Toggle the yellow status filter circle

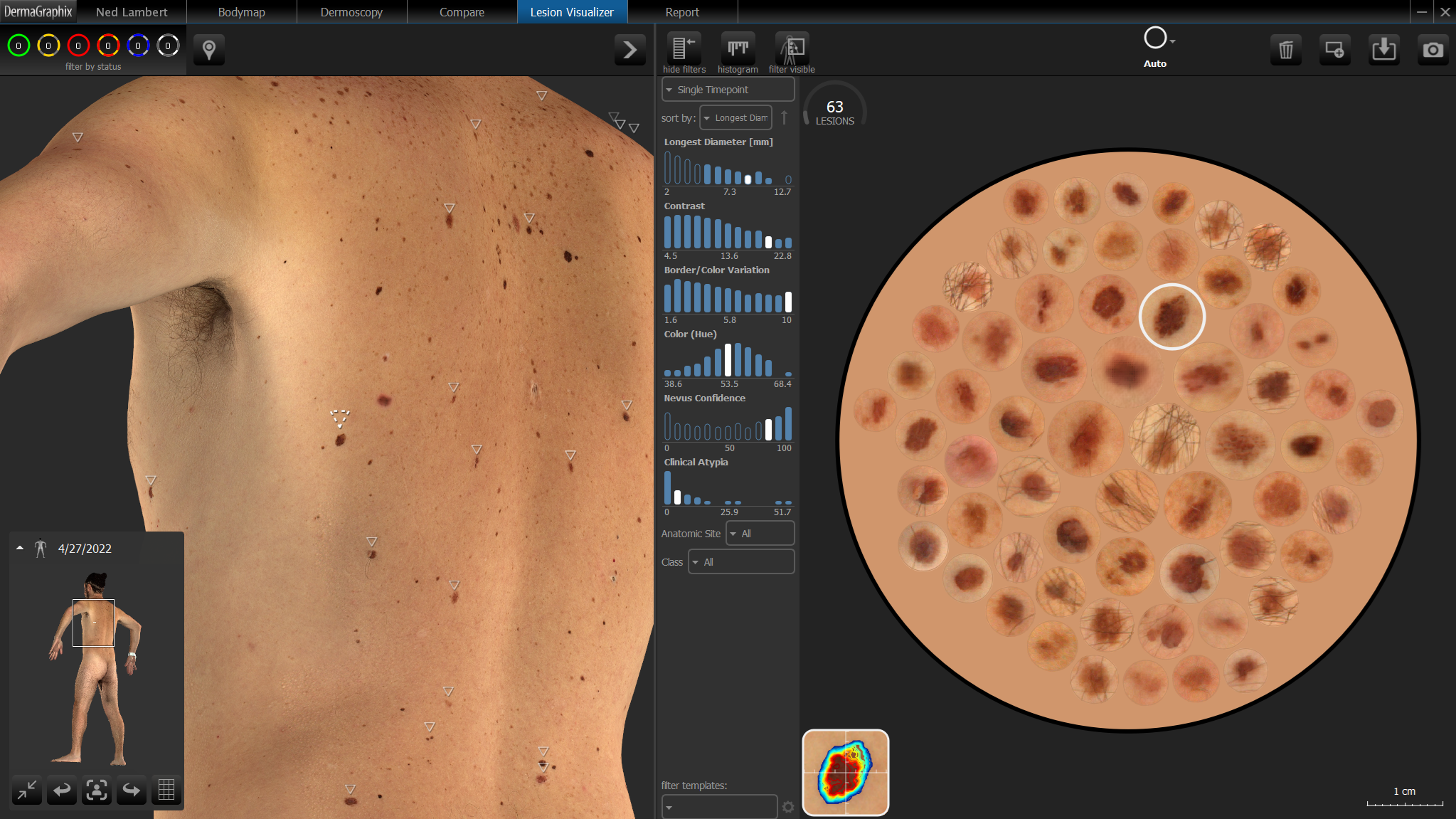point(48,46)
